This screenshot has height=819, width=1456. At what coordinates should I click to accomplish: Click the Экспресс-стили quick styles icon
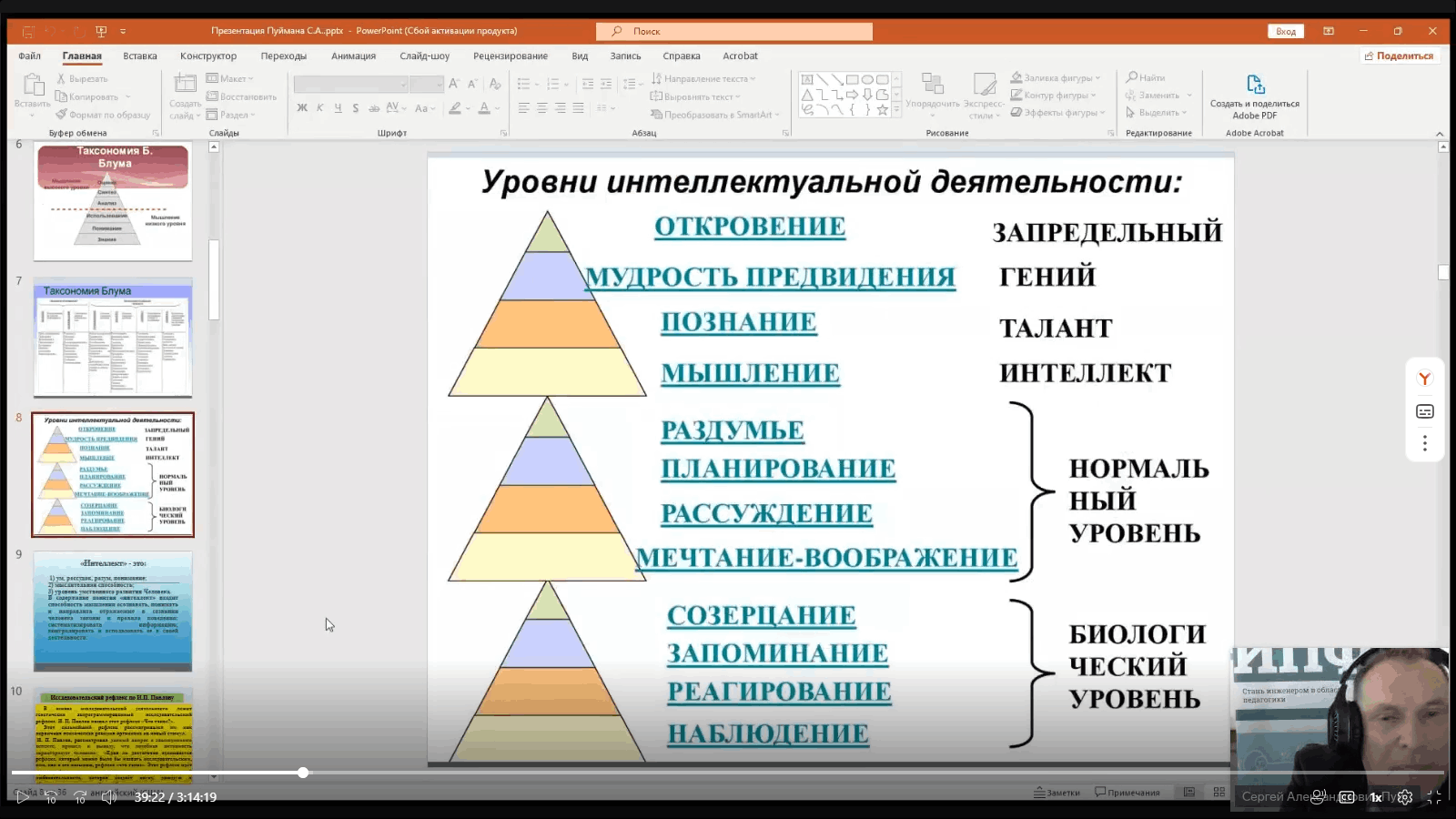pos(984,86)
